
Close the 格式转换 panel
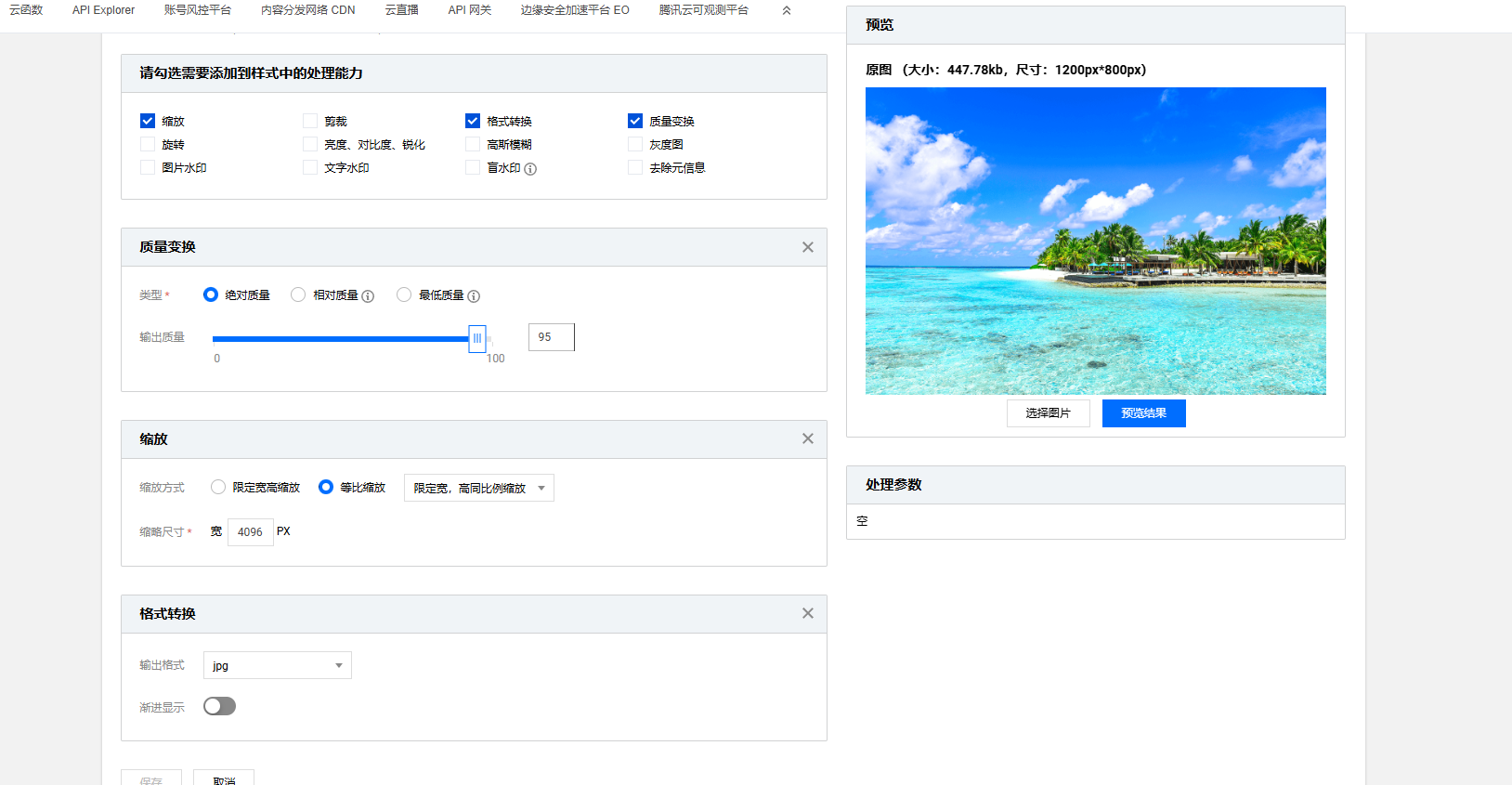[x=808, y=613]
